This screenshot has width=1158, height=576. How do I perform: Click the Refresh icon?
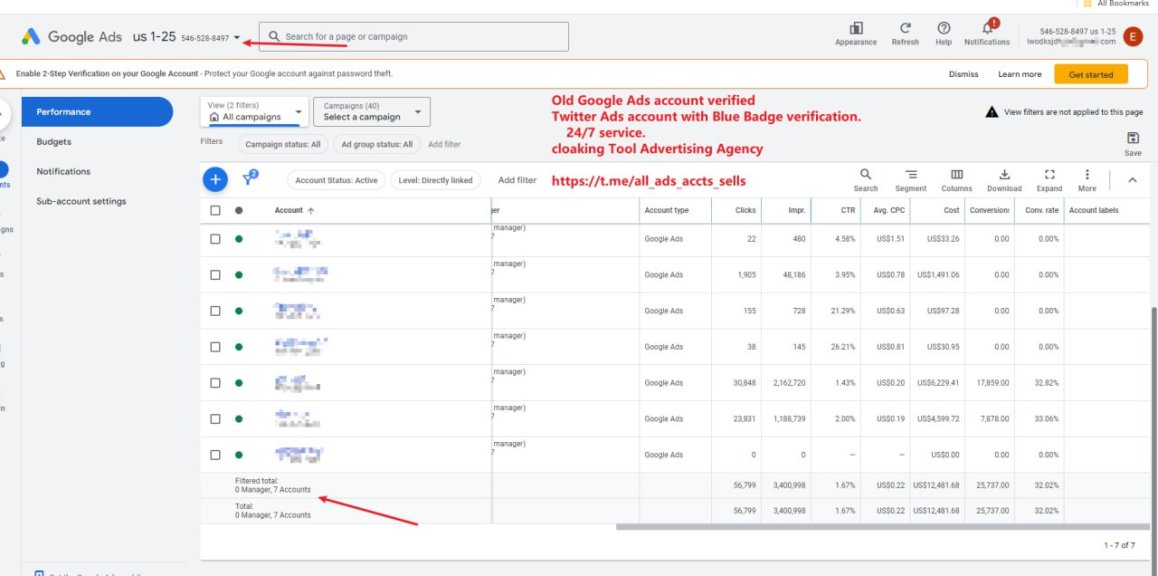(x=905, y=28)
